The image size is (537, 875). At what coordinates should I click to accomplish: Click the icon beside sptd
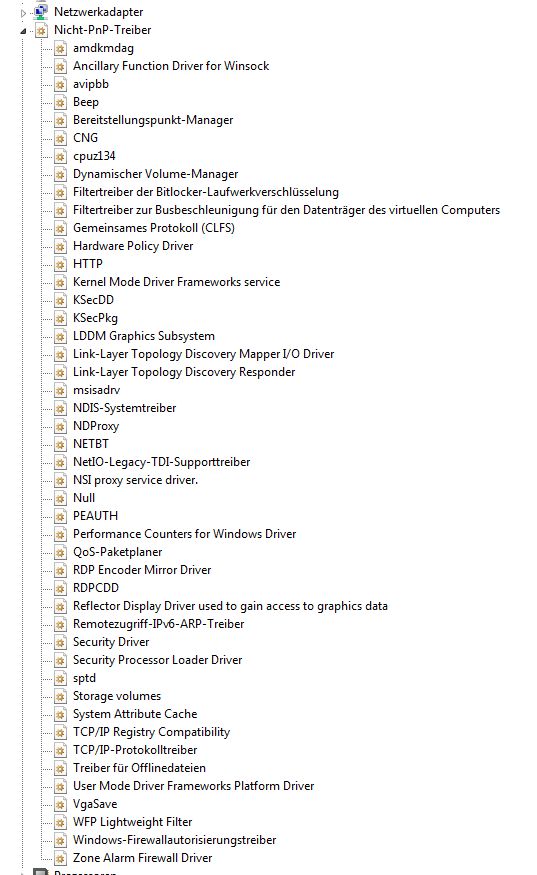tap(60, 678)
